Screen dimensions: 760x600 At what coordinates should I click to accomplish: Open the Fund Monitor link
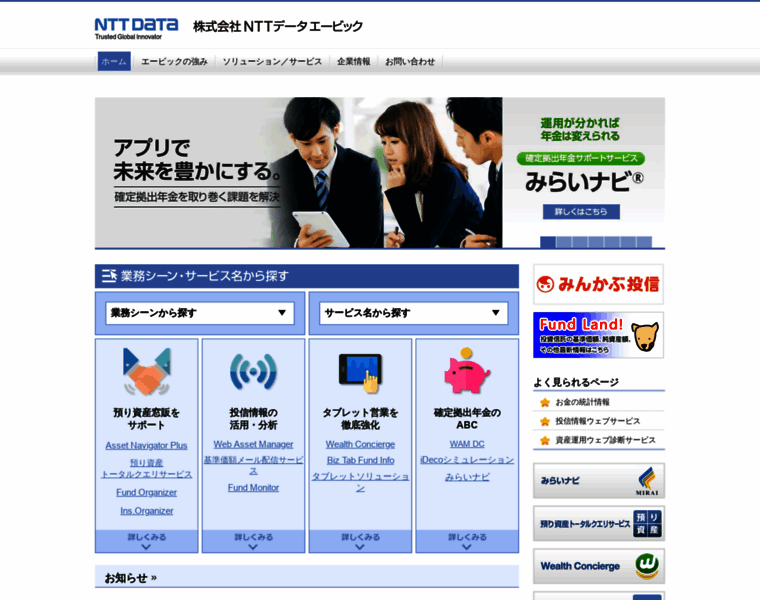coord(253,488)
